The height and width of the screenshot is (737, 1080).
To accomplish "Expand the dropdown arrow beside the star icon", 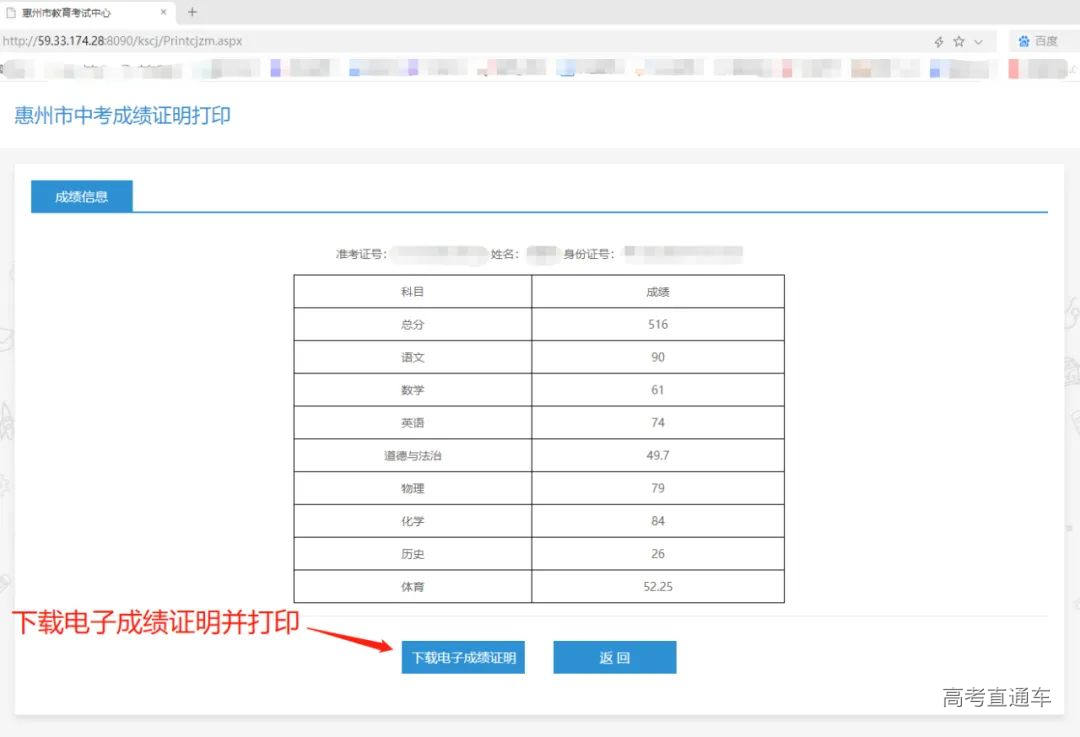I will 977,41.
